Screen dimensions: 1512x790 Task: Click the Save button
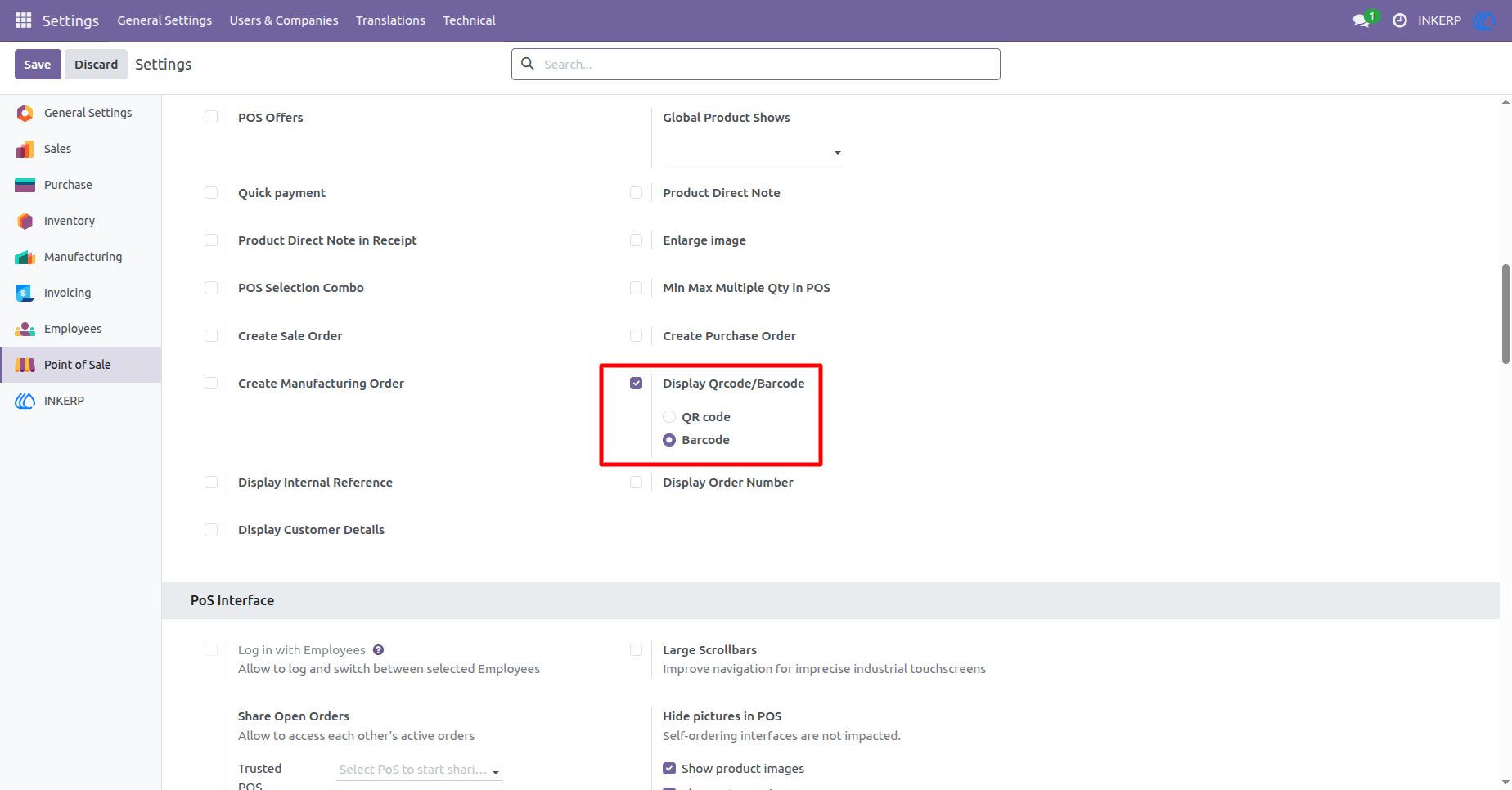pos(38,65)
